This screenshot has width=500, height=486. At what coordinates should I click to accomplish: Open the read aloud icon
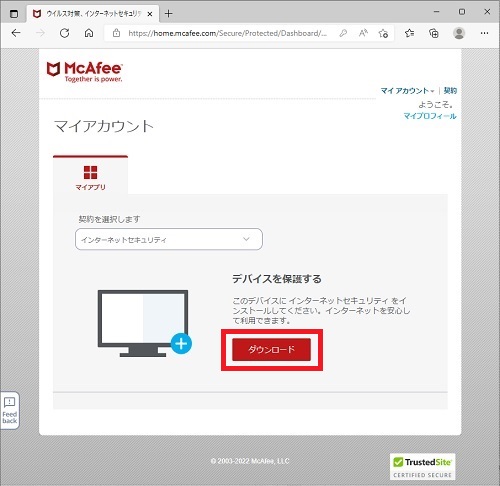[363, 33]
